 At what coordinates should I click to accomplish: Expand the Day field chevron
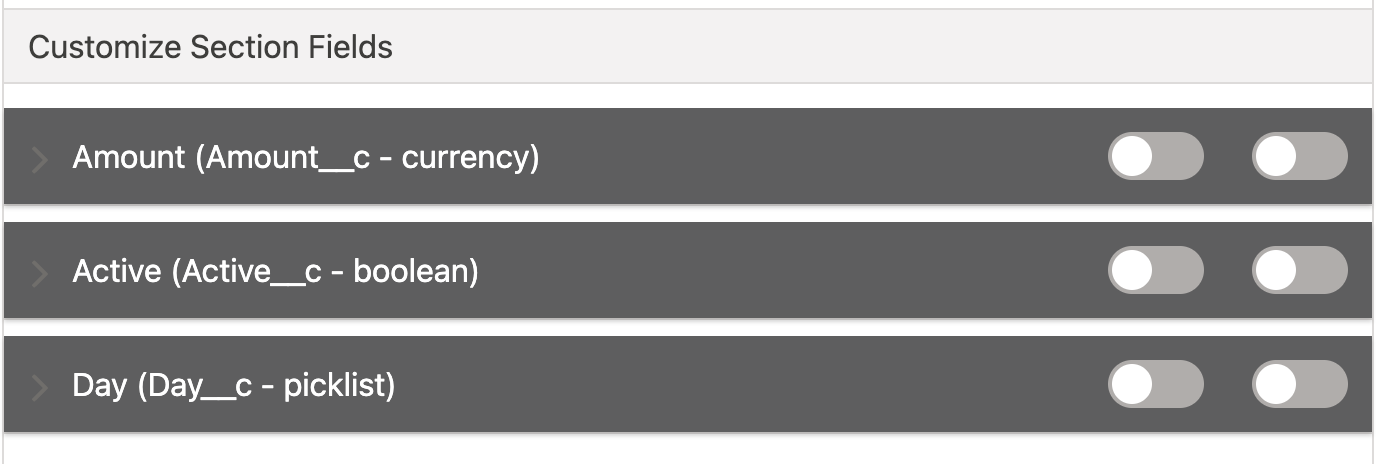tap(40, 386)
